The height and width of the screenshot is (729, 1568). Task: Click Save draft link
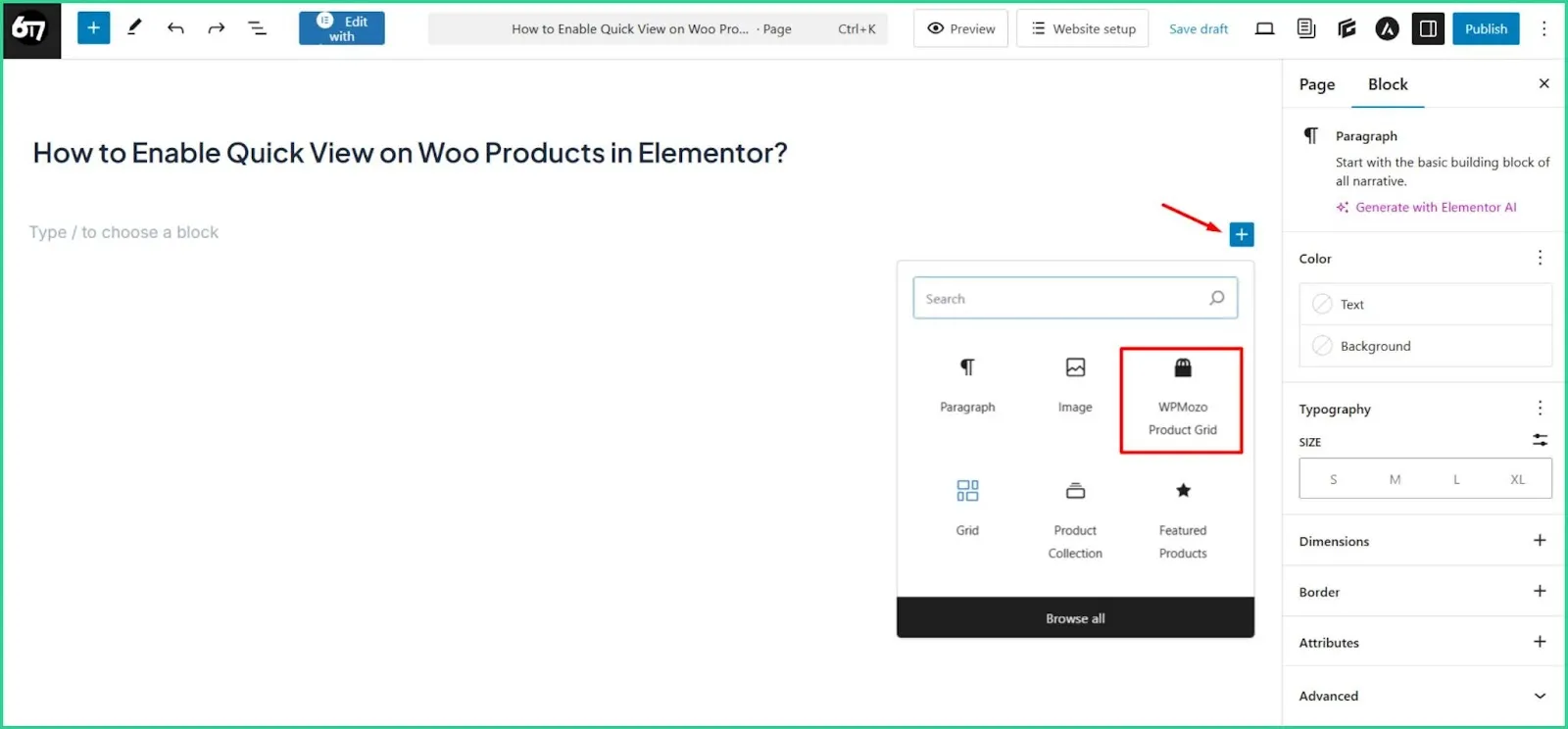1198,28
